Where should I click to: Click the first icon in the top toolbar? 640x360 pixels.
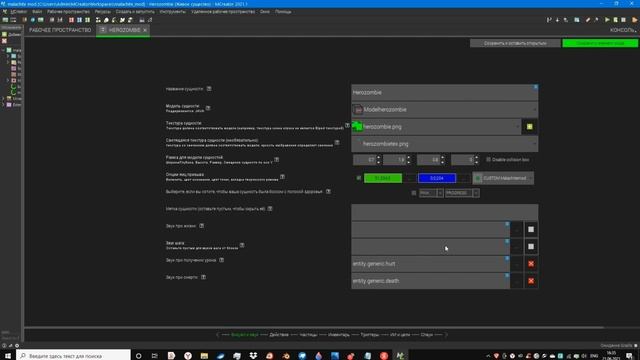5,20
